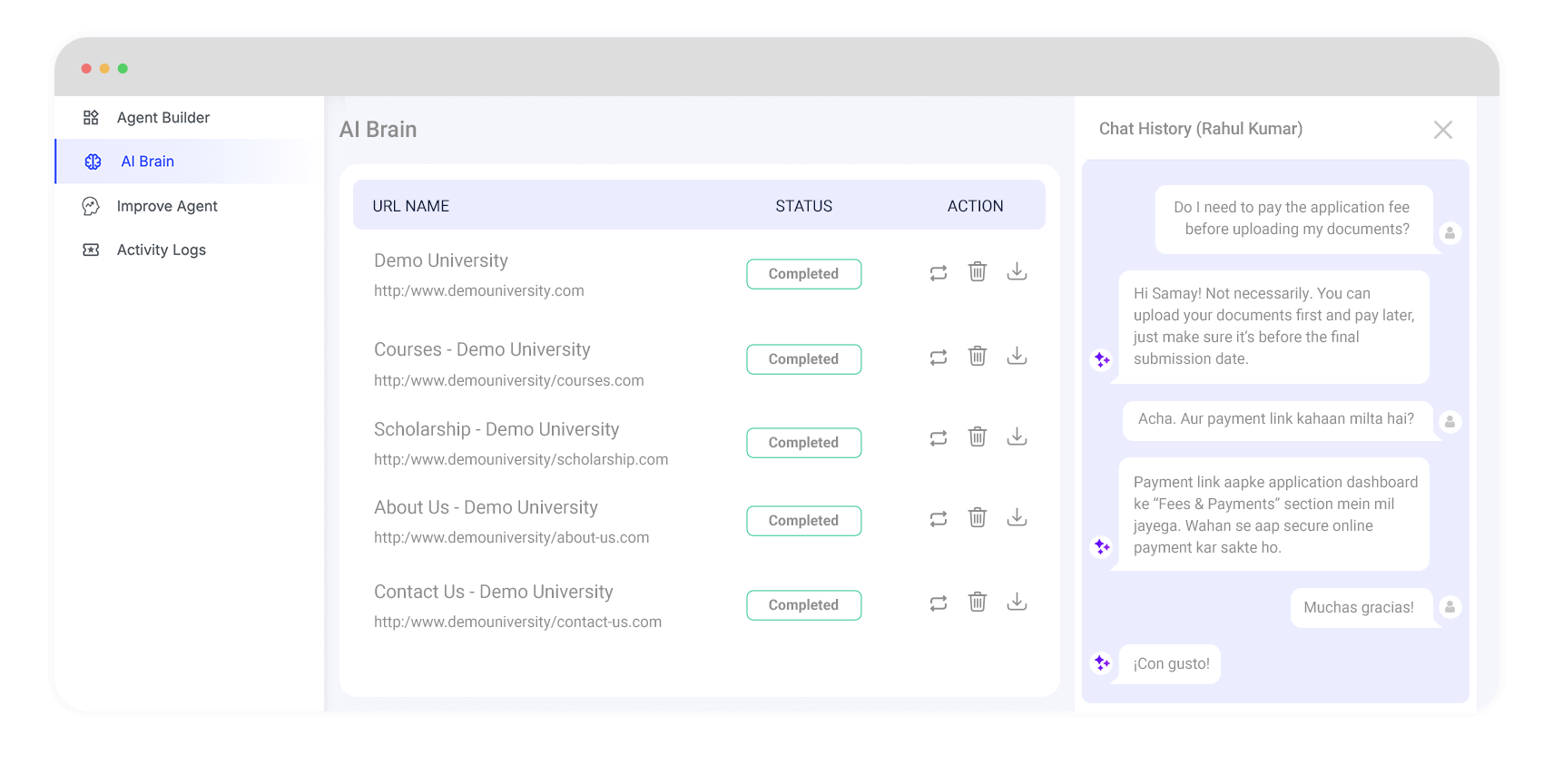This screenshot has height=784, width=1553.
Task: Click the demouniversity/contact-us.com URL
Action: 517,622
